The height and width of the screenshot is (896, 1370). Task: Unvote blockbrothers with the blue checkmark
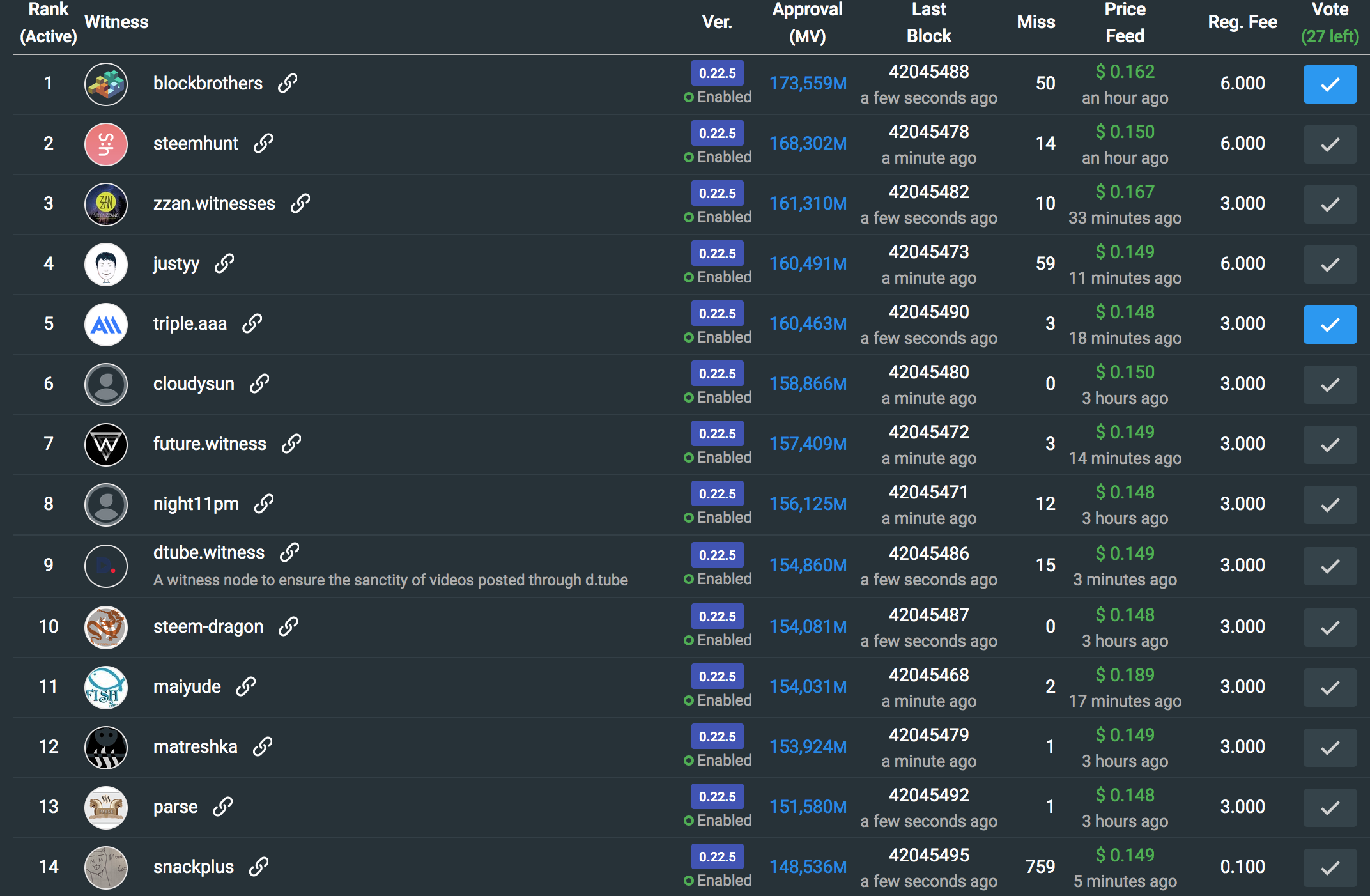pyautogui.click(x=1330, y=84)
